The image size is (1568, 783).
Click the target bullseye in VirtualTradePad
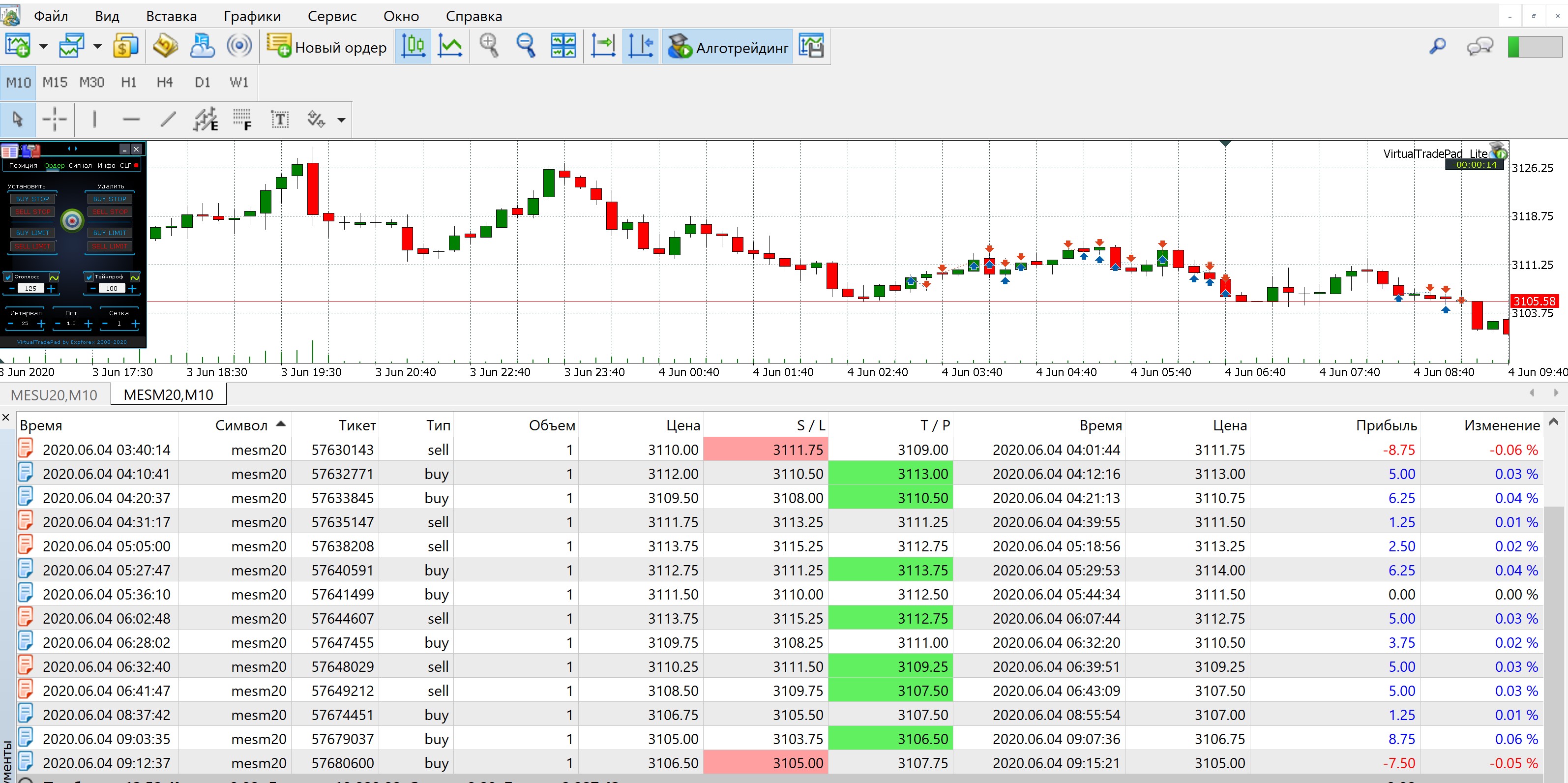[72, 221]
